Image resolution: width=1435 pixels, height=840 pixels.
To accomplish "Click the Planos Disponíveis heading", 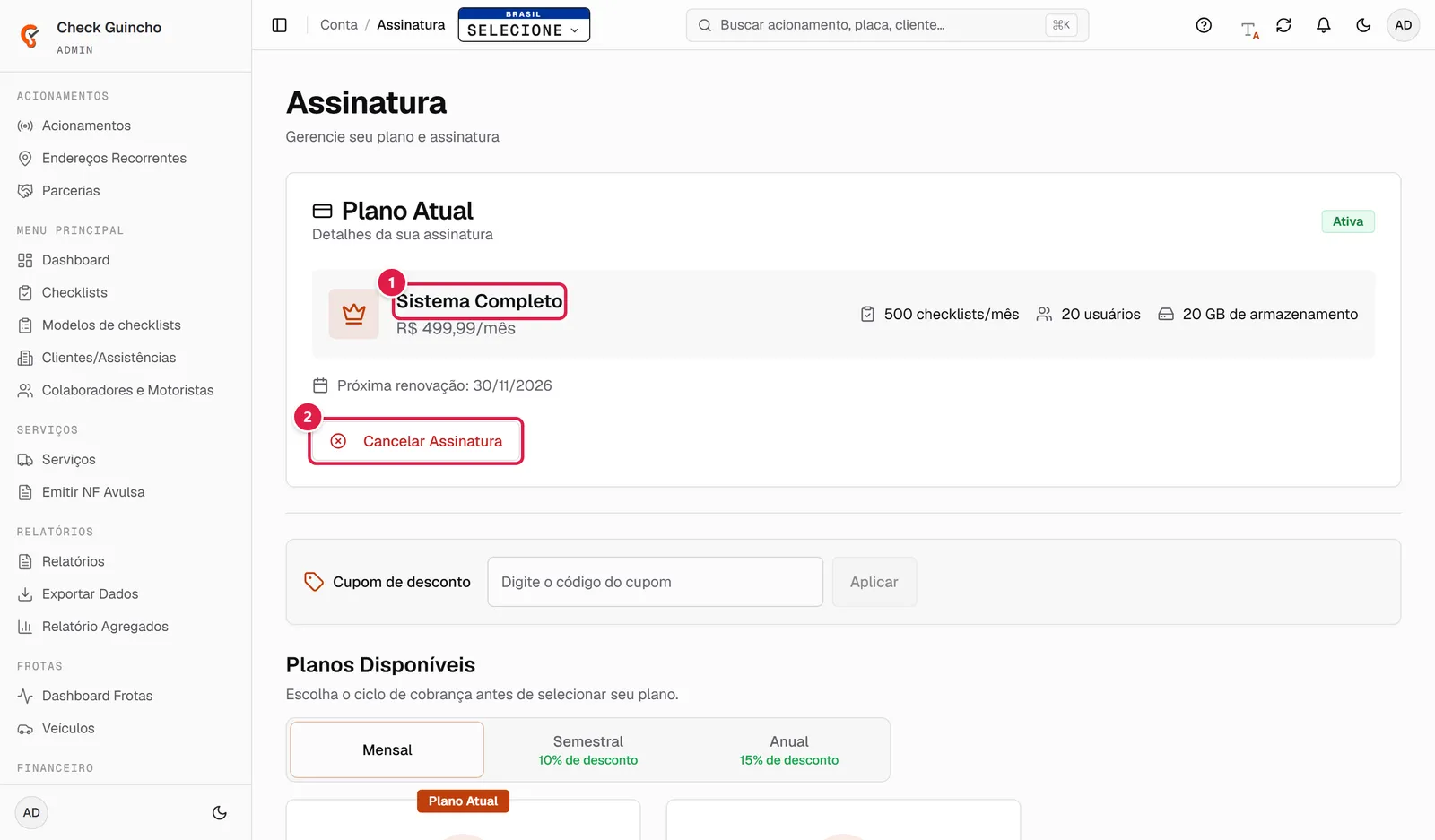I will [x=380, y=665].
